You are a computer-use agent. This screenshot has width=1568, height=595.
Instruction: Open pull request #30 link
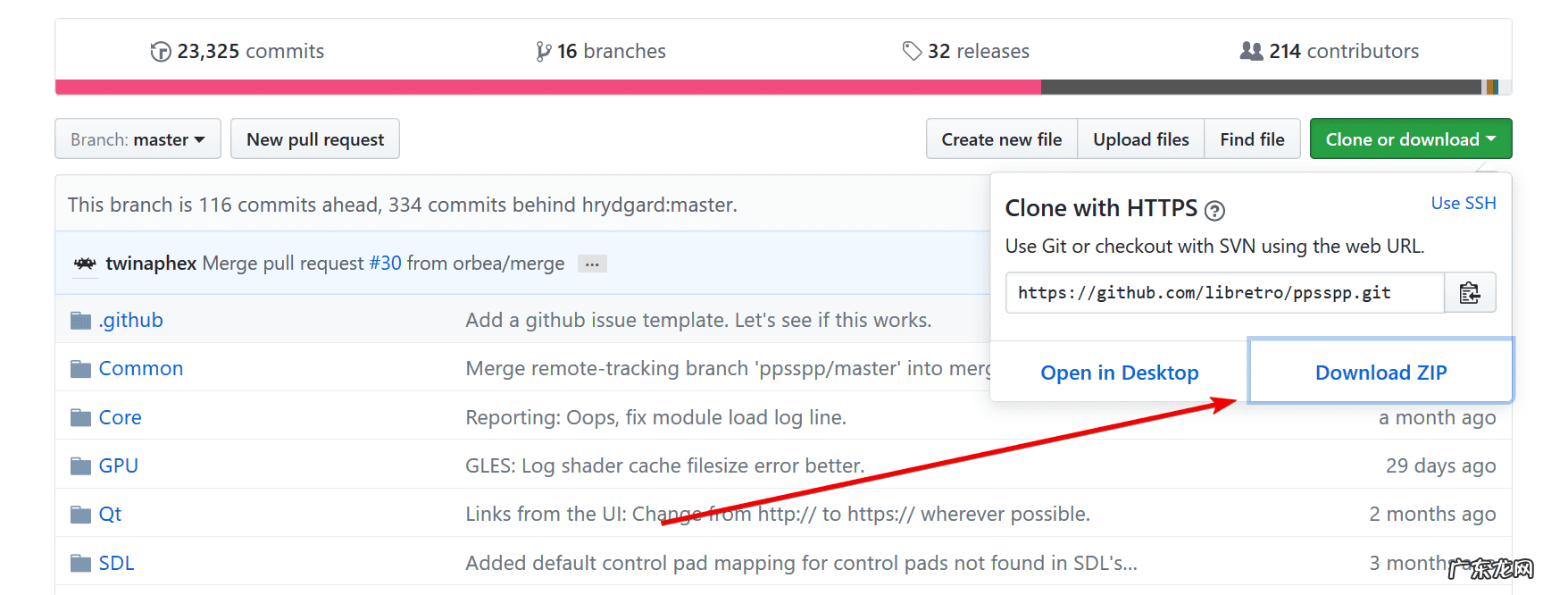click(x=385, y=264)
